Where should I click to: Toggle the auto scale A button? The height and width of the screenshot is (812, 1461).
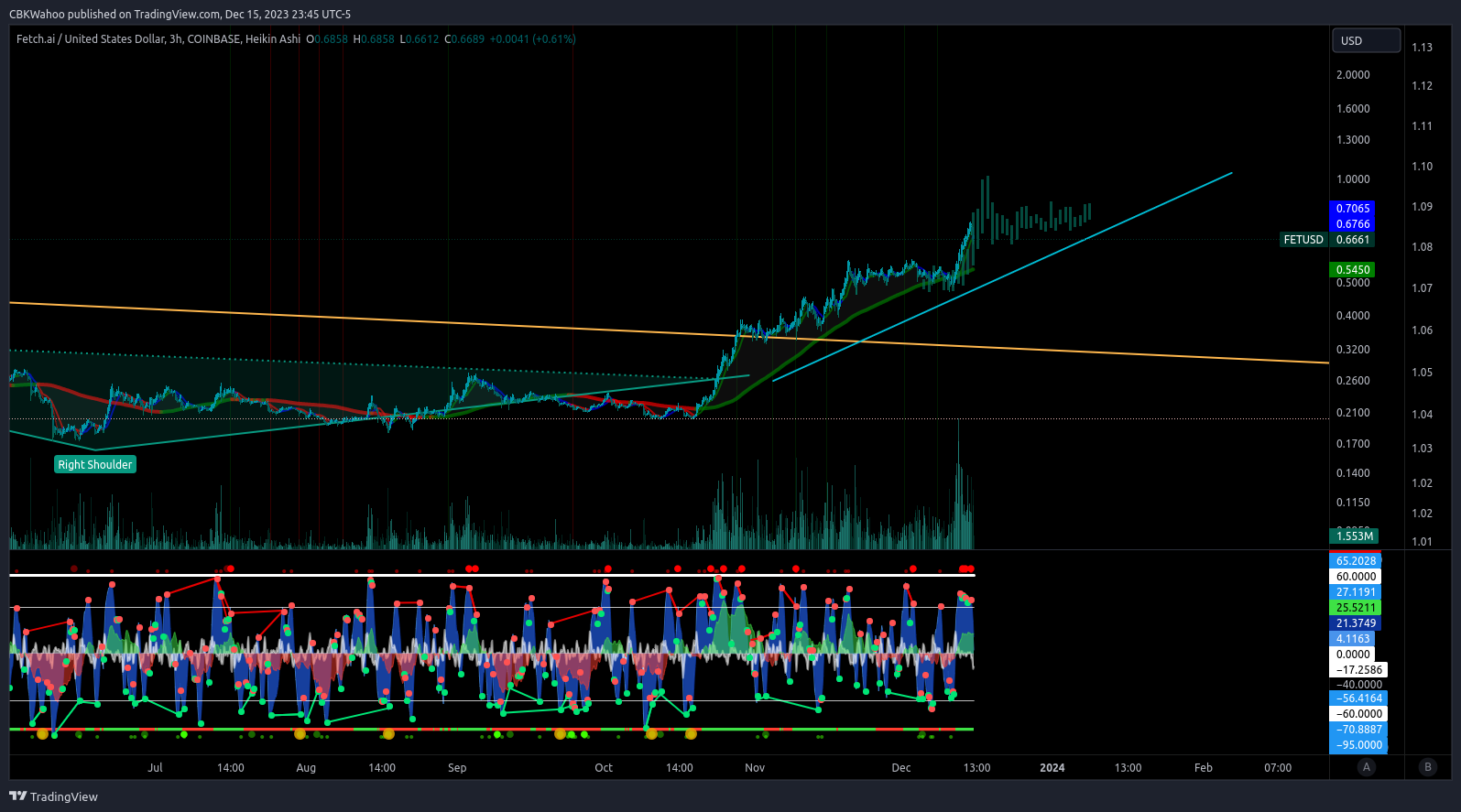(1367, 767)
